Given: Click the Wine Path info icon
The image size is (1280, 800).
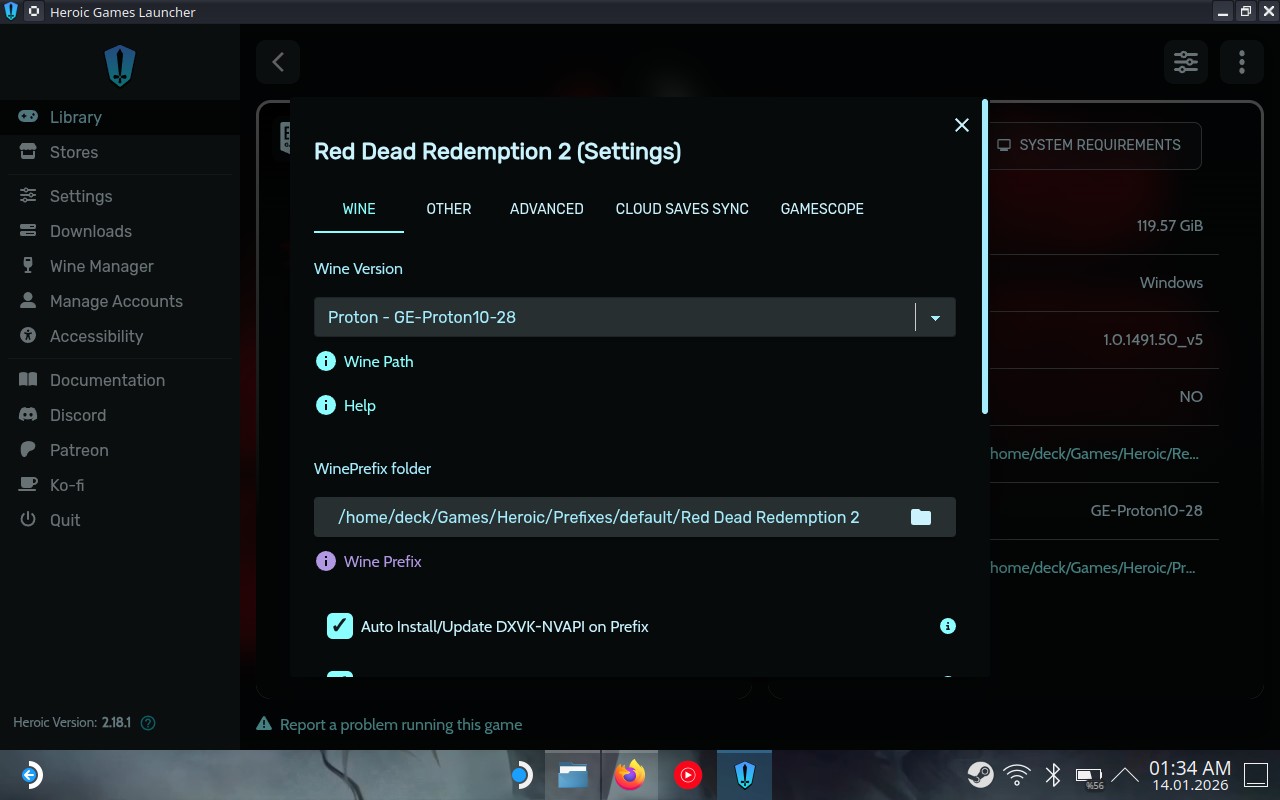Looking at the screenshot, I should coord(325,361).
